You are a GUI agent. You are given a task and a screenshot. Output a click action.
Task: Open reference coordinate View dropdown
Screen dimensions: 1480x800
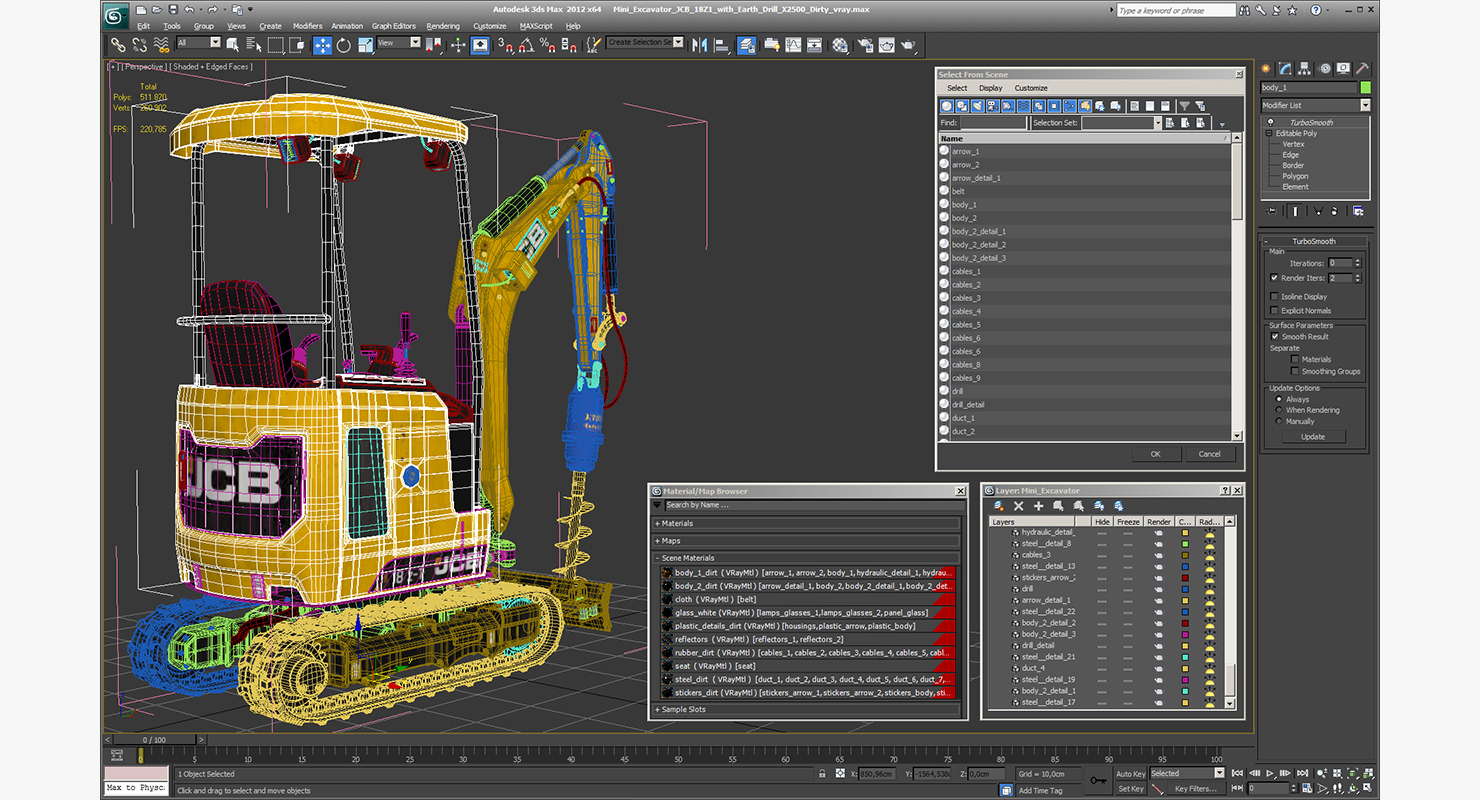click(399, 43)
